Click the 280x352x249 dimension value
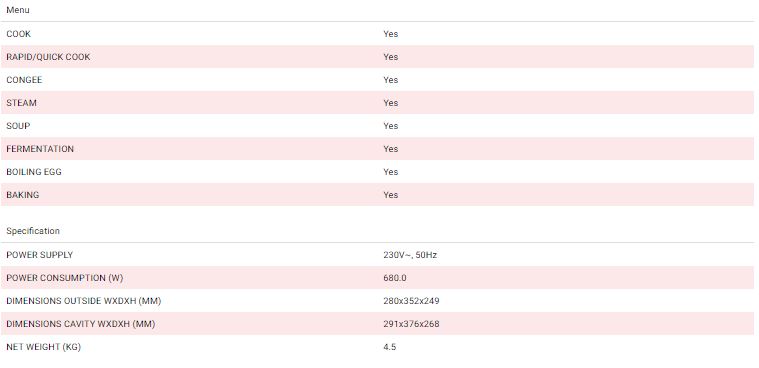This screenshot has height=368, width=759. pyautogui.click(x=411, y=301)
